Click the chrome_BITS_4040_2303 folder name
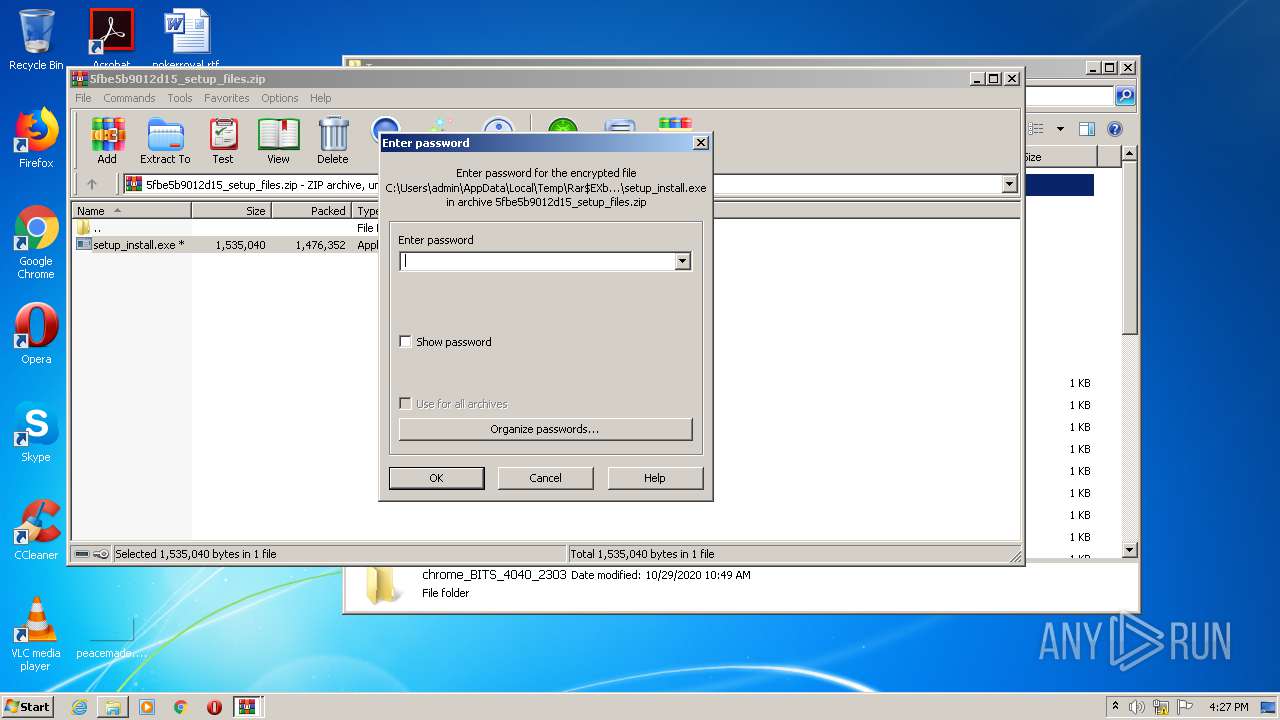The width and height of the screenshot is (1280, 720). pyautogui.click(x=494, y=575)
